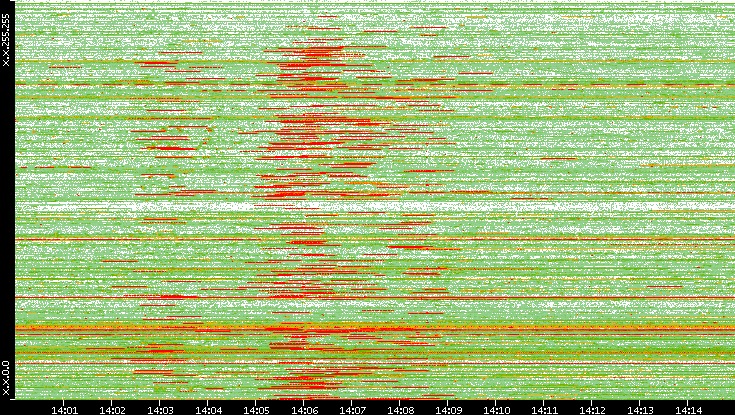Viewport: 735px width, 415px height.
Task: Click the 14:01 time axis label
Action: [x=64, y=410]
